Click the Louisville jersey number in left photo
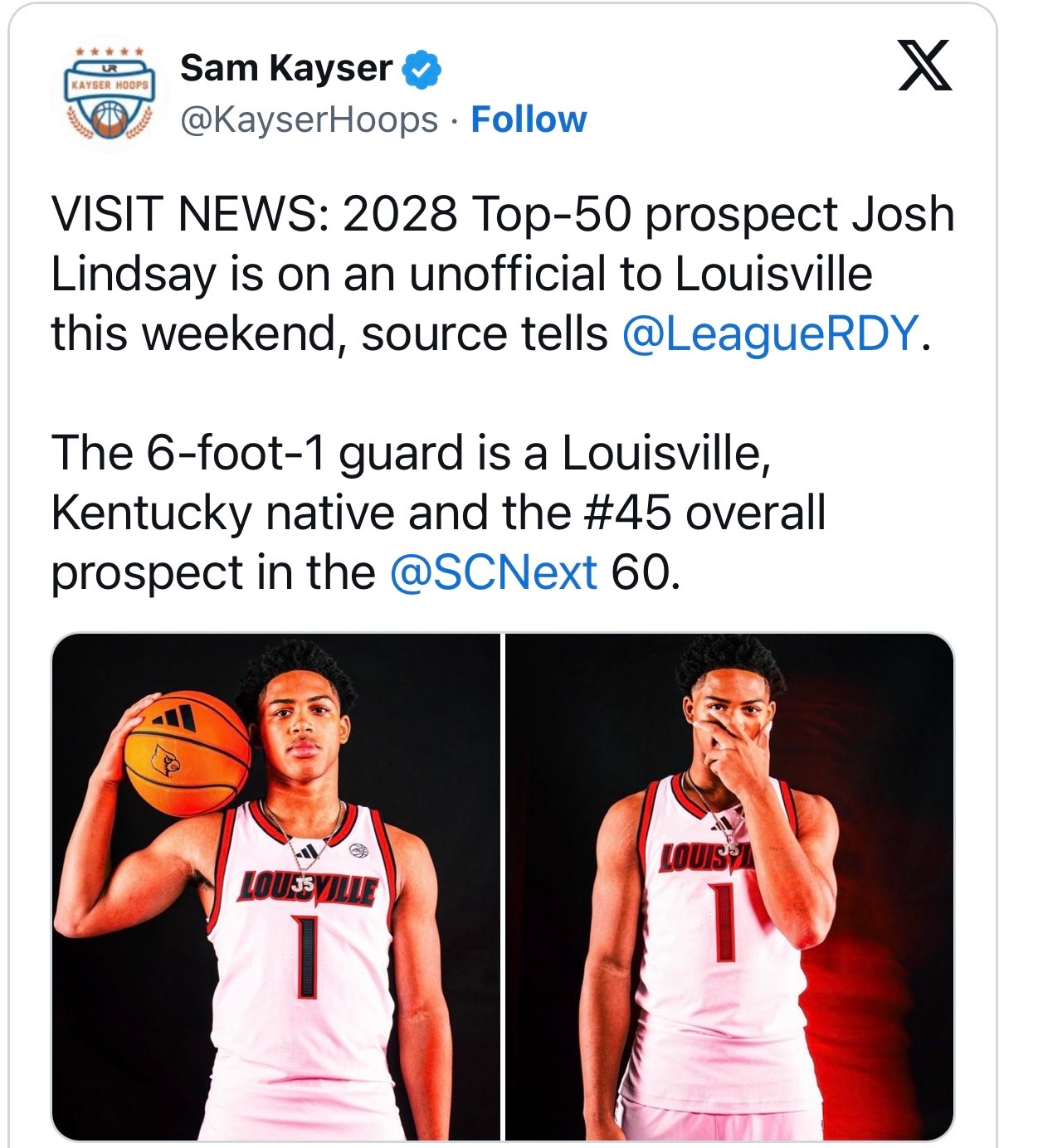Viewport: 1038px width, 1148px height. (307, 956)
